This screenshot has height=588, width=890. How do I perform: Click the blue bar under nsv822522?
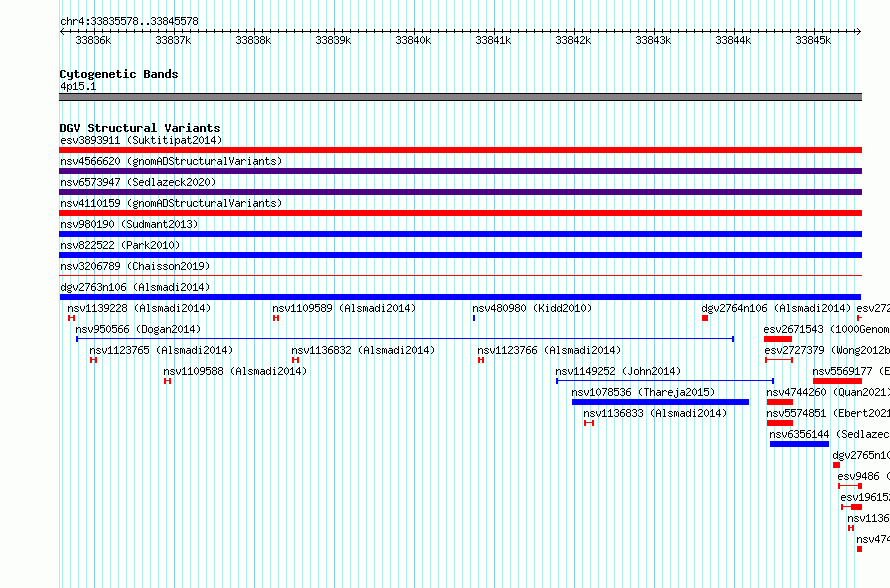tap(460, 255)
